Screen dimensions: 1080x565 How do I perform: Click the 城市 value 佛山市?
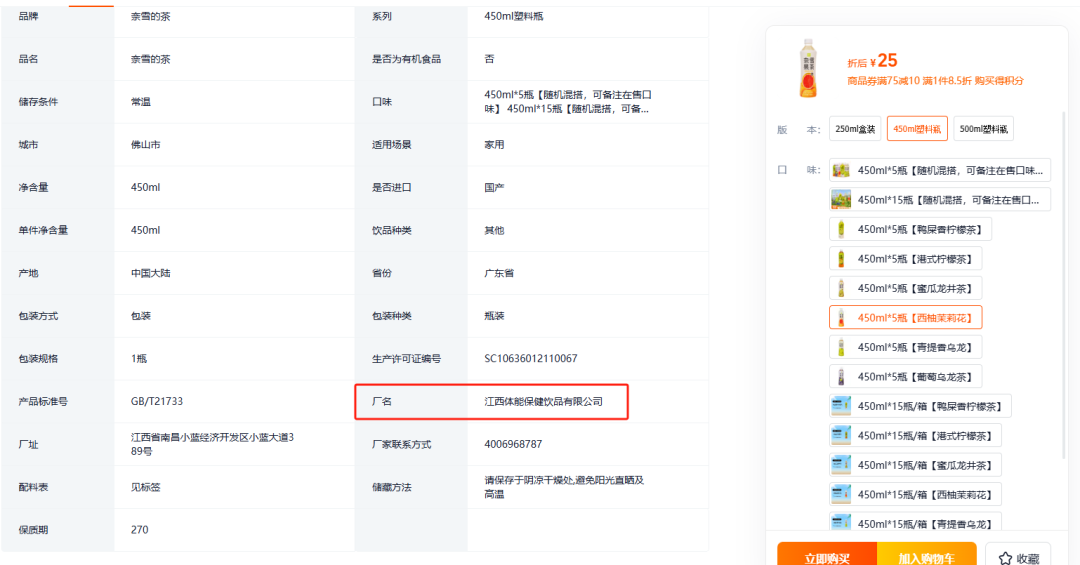click(145, 145)
